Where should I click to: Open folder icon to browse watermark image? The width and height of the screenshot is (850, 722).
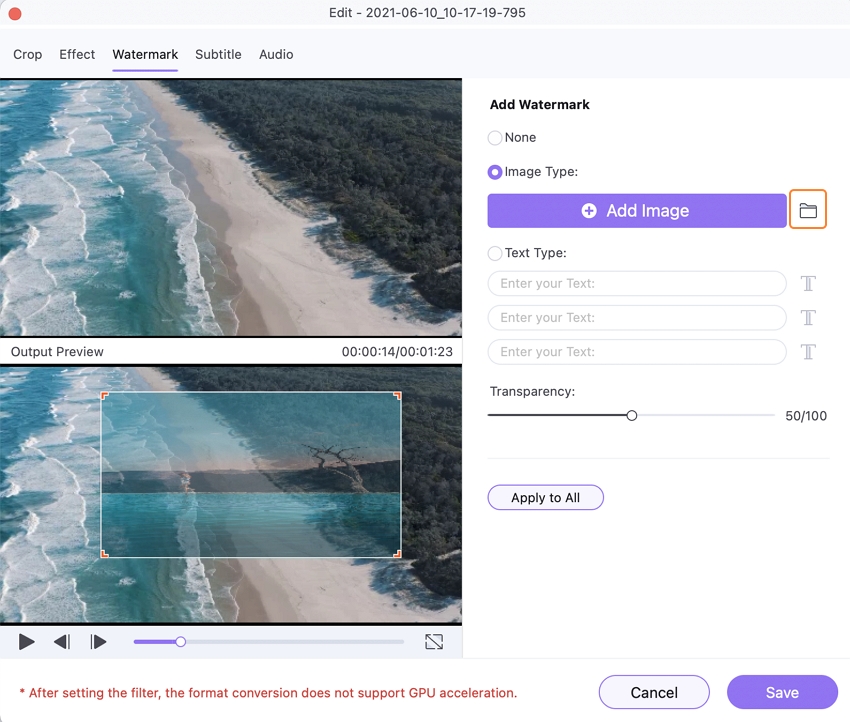coord(808,211)
